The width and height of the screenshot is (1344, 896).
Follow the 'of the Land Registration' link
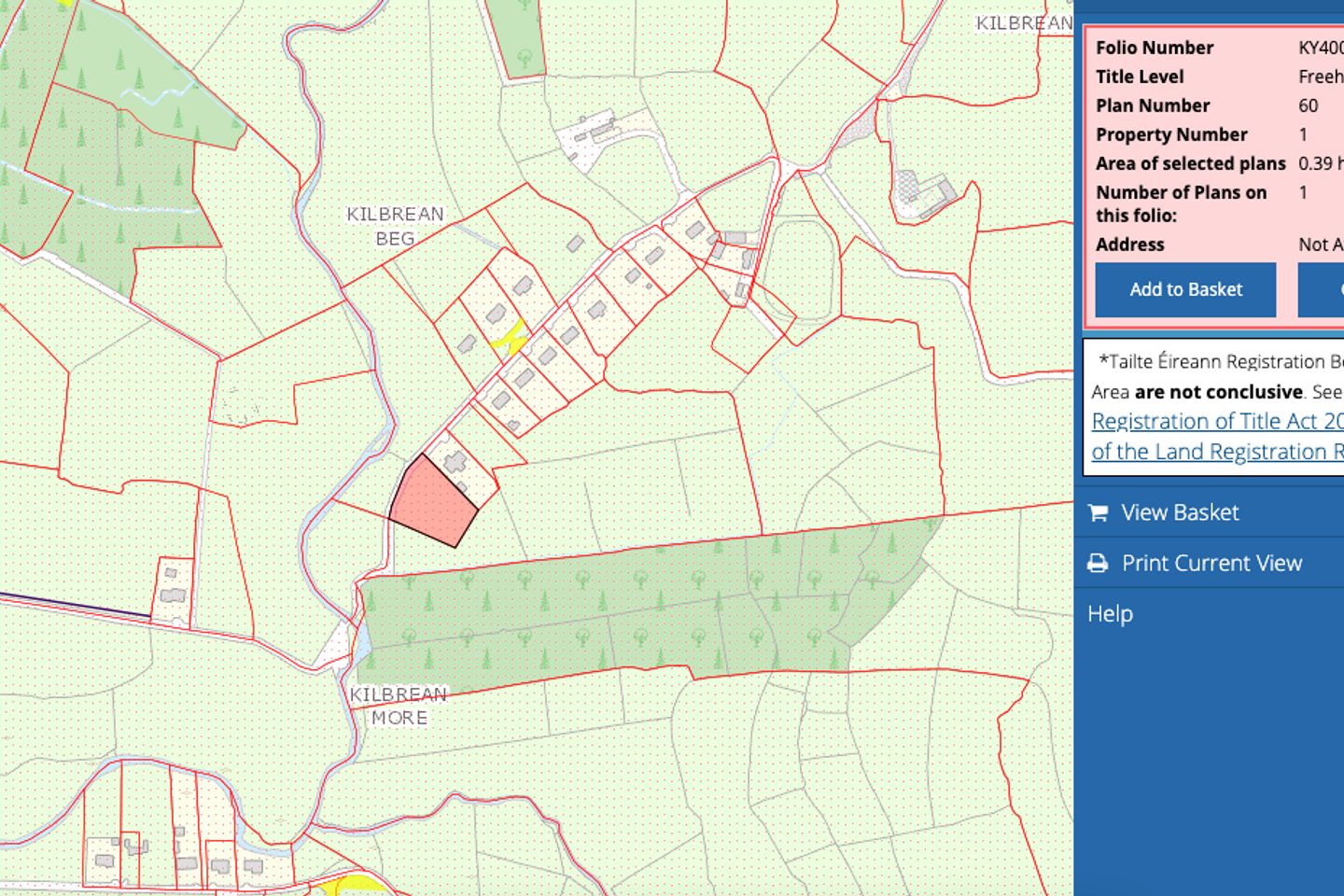click(x=1217, y=452)
